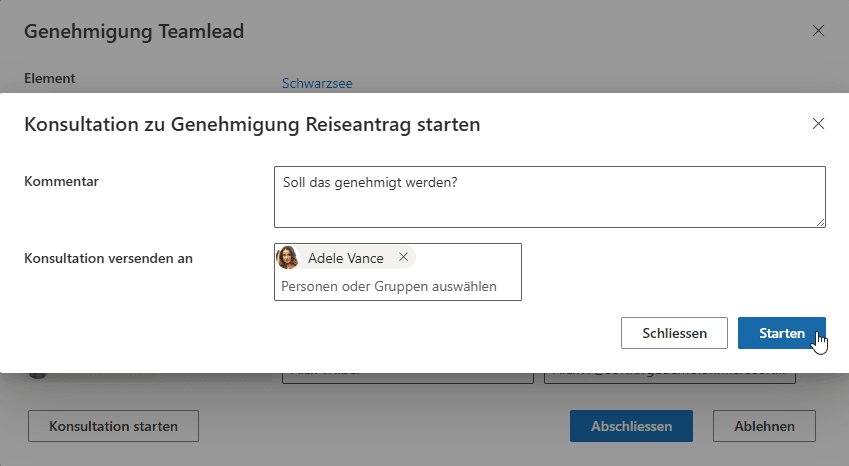Open the Schwarzsee element link
Image resolution: width=849 pixels, height=466 pixels.
pyautogui.click(x=317, y=84)
